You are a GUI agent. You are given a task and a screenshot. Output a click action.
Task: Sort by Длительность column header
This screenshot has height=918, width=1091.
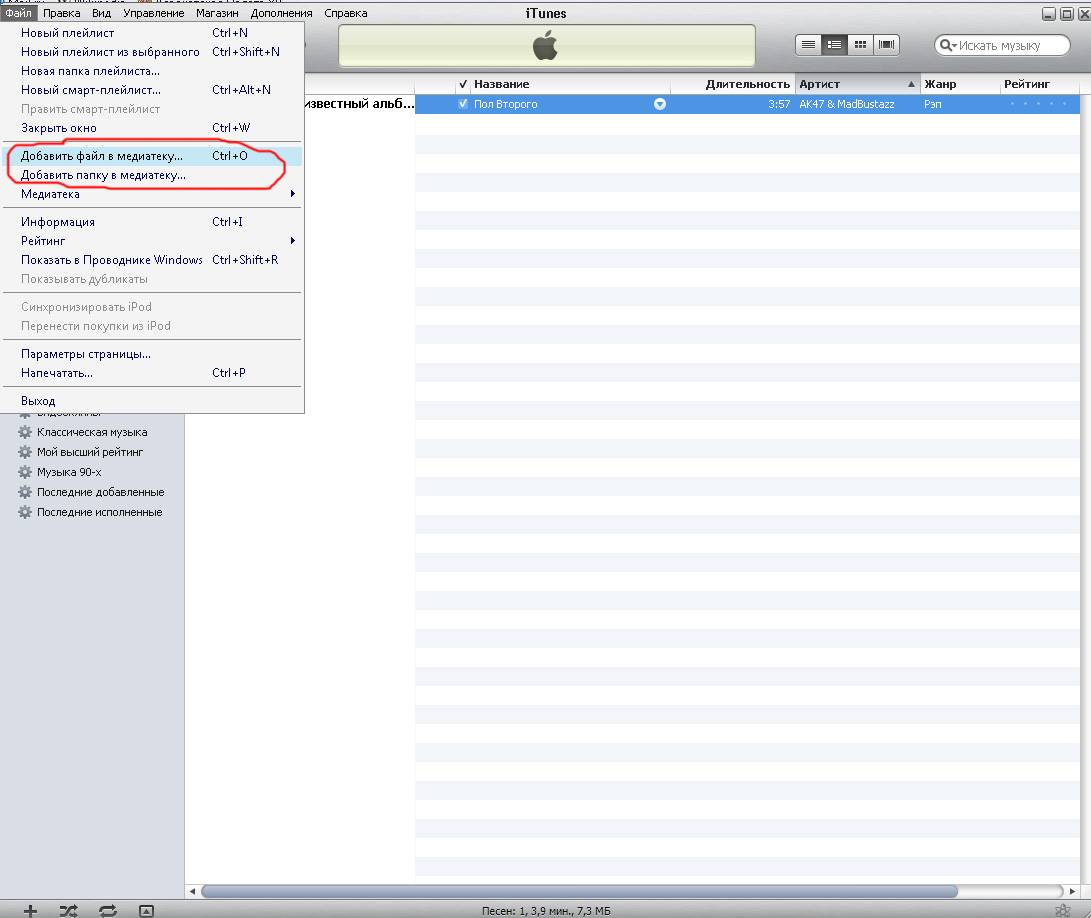(732, 84)
